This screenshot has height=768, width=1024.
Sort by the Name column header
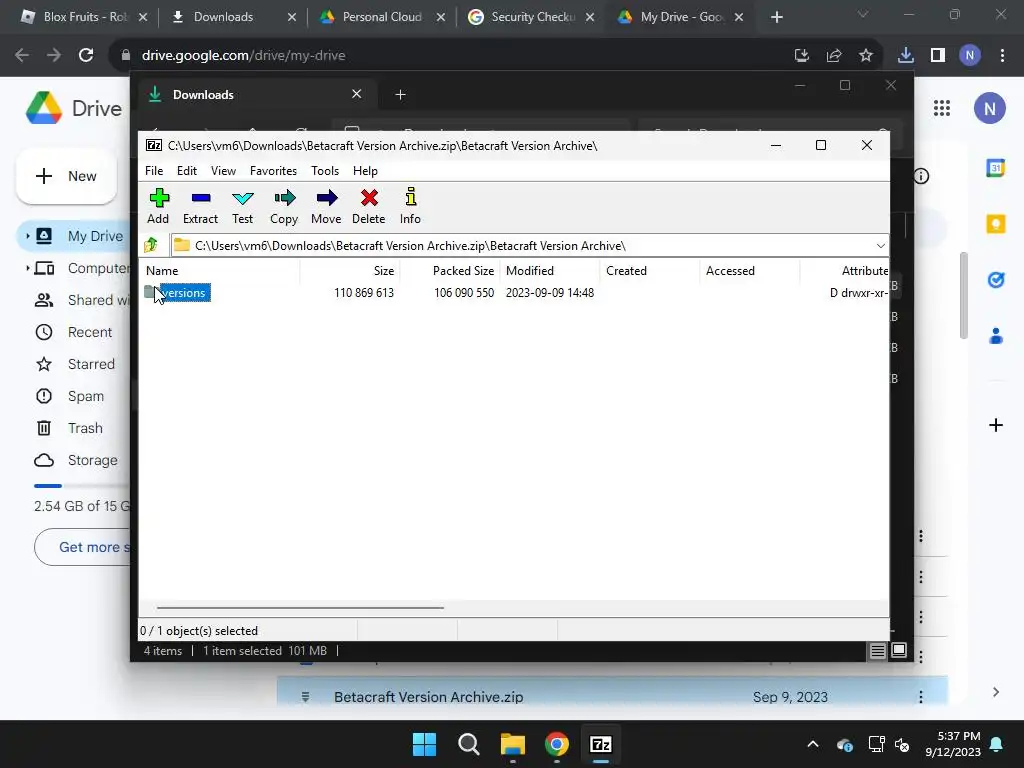click(221, 270)
